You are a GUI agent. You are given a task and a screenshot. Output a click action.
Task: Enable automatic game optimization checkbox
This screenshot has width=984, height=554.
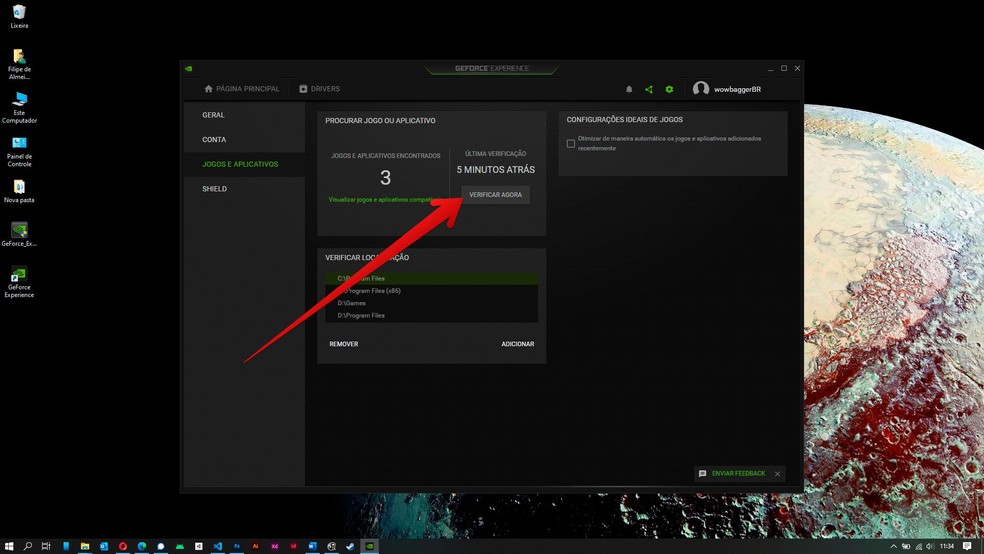[x=571, y=143]
